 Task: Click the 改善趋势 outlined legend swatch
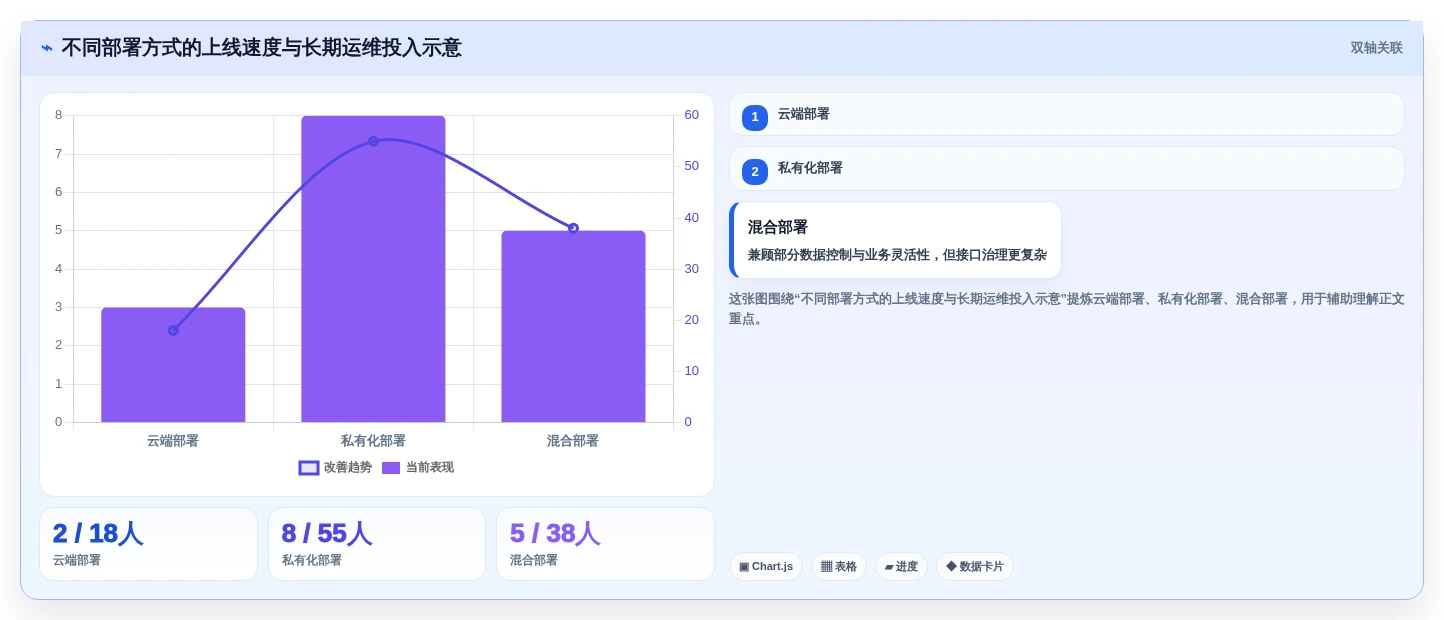pos(309,468)
